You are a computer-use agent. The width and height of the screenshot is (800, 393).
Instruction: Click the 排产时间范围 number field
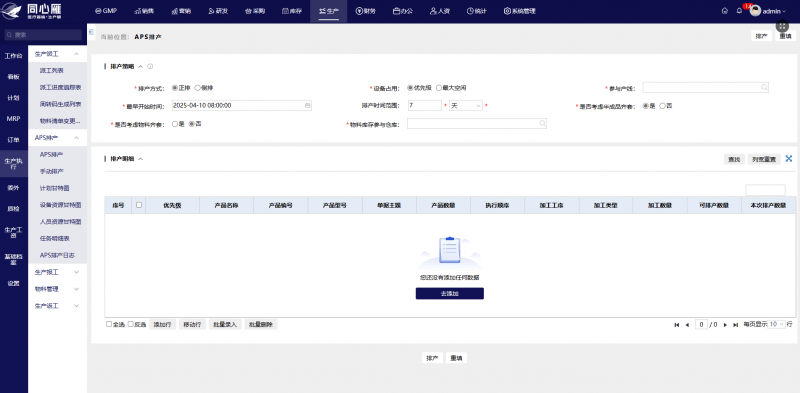click(x=424, y=106)
